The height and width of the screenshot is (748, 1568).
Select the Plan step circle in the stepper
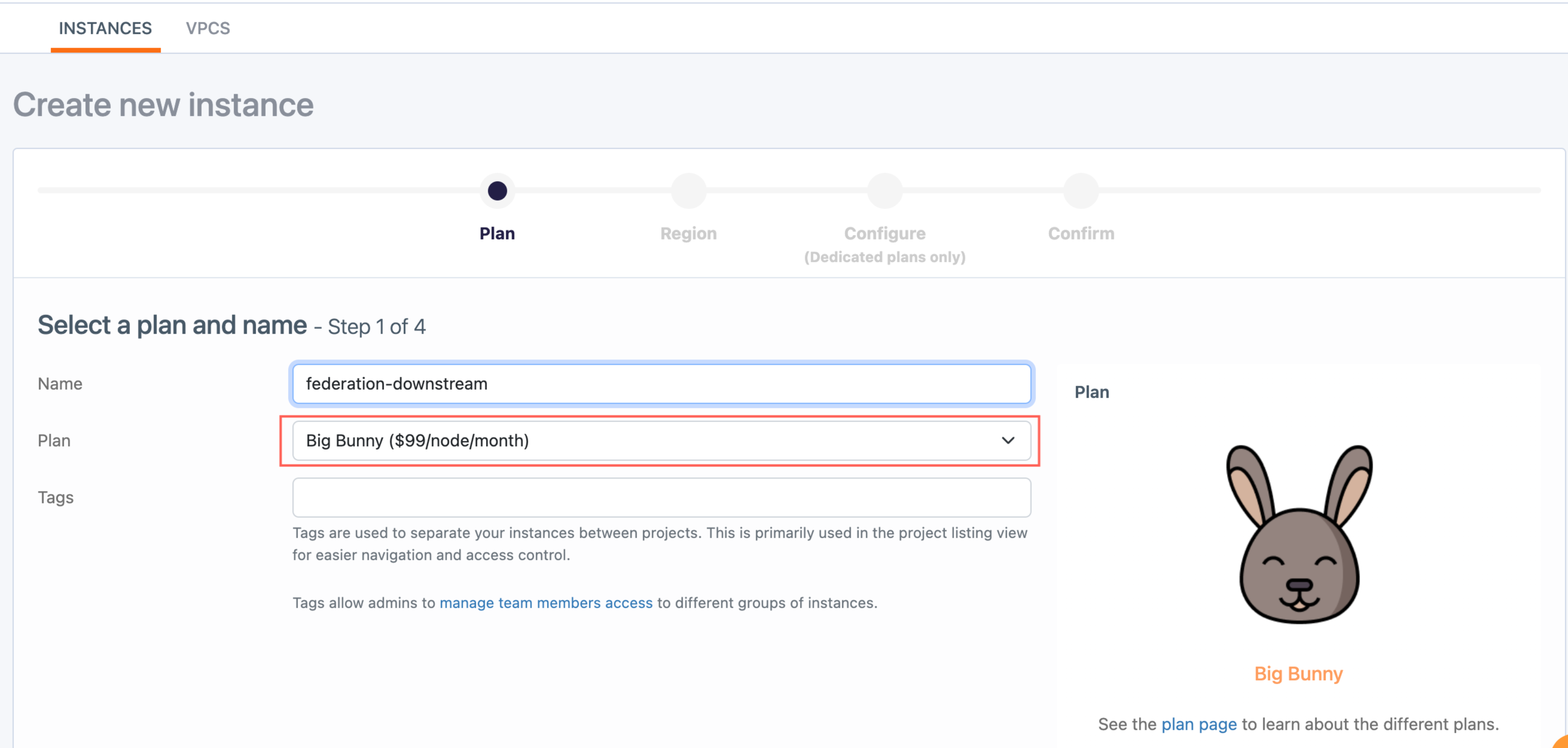point(497,191)
